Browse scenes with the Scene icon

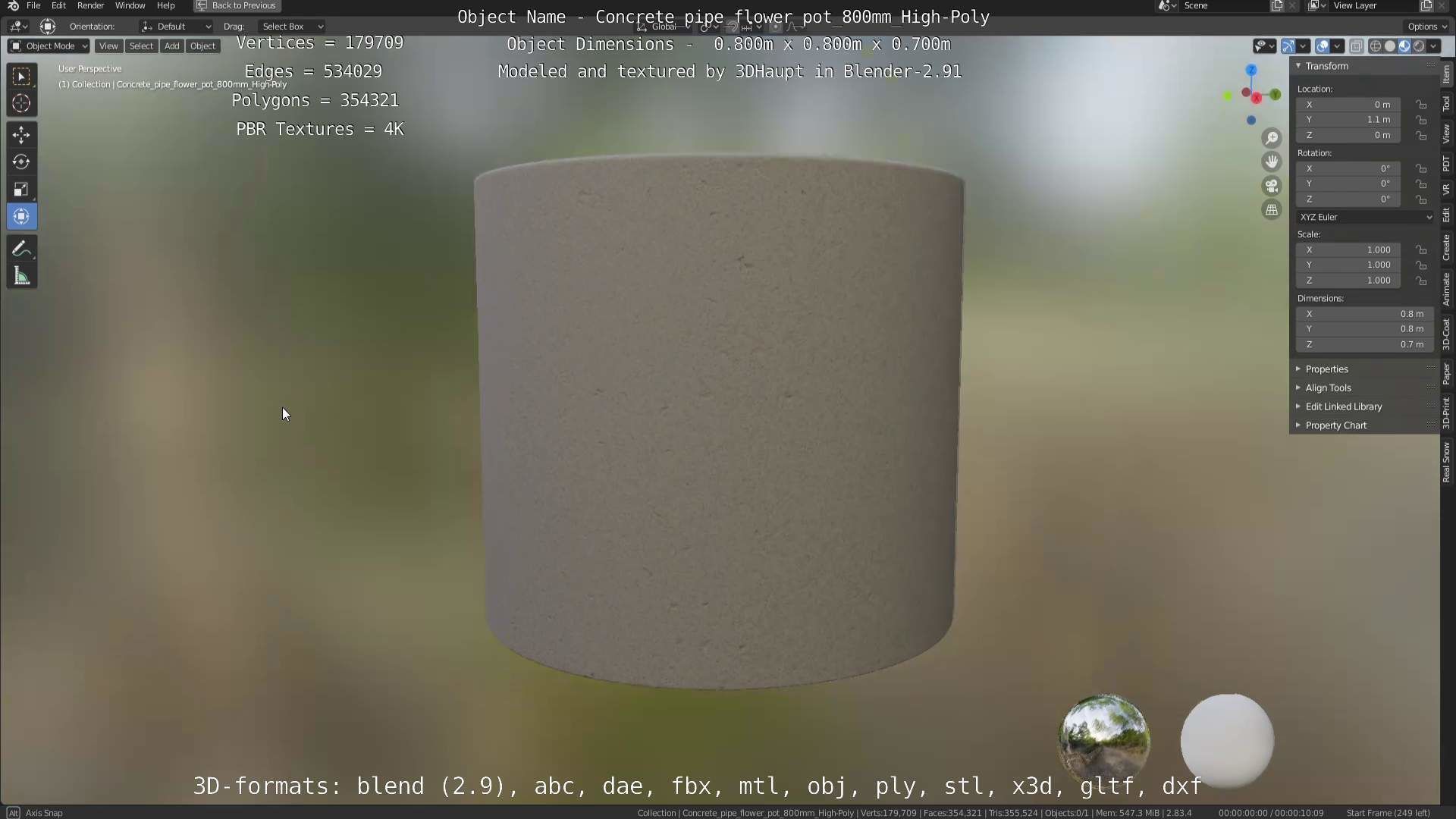[1166, 5]
